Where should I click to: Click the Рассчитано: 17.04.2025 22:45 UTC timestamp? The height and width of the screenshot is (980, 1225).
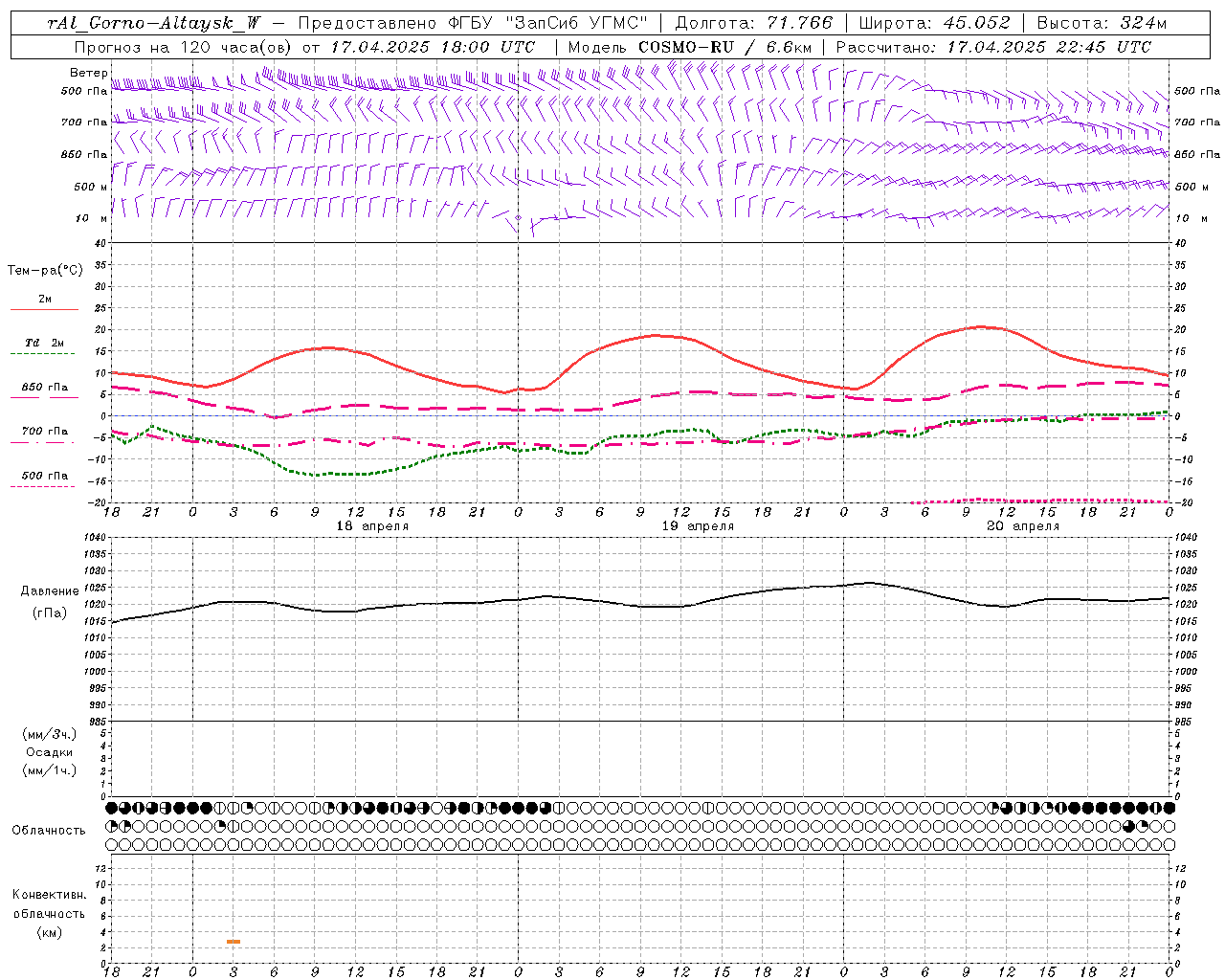click(x=993, y=47)
